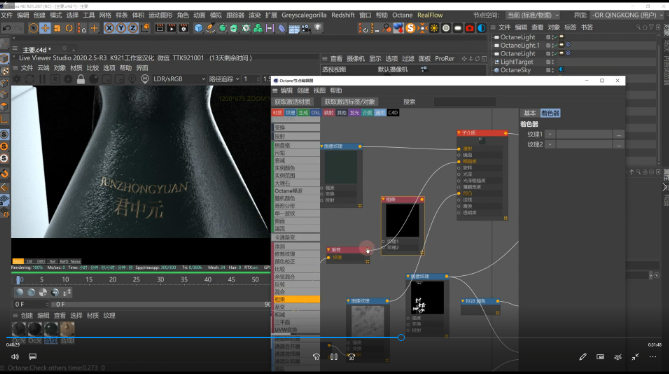Select the Scale tool
This screenshot has width=669, height=374.
pyautogui.click(x=57, y=28)
